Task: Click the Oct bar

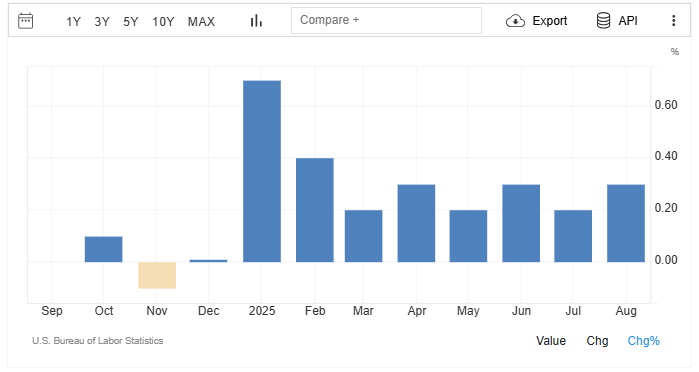Action: coord(103,249)
